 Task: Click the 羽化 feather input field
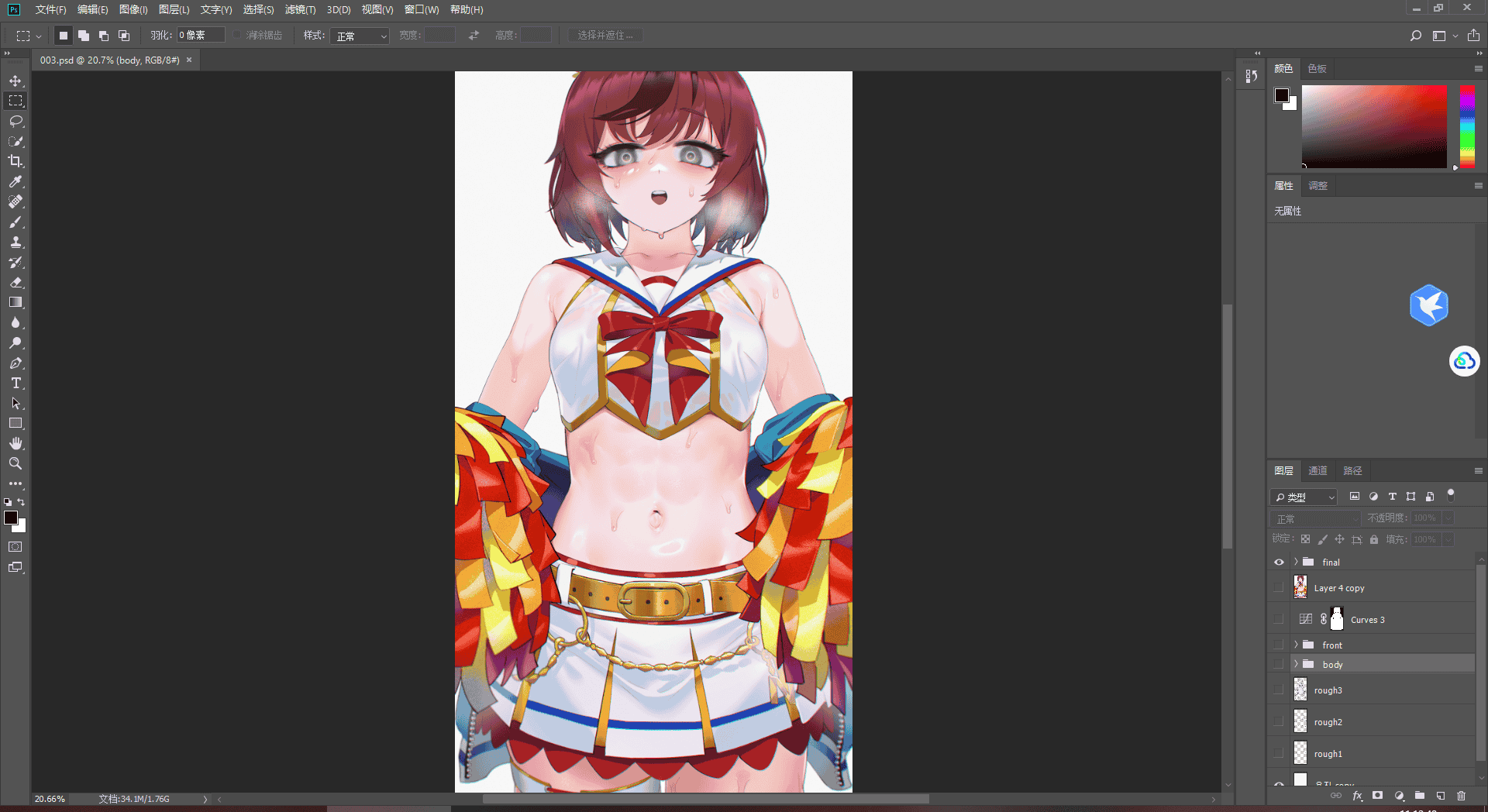[201, 35]
